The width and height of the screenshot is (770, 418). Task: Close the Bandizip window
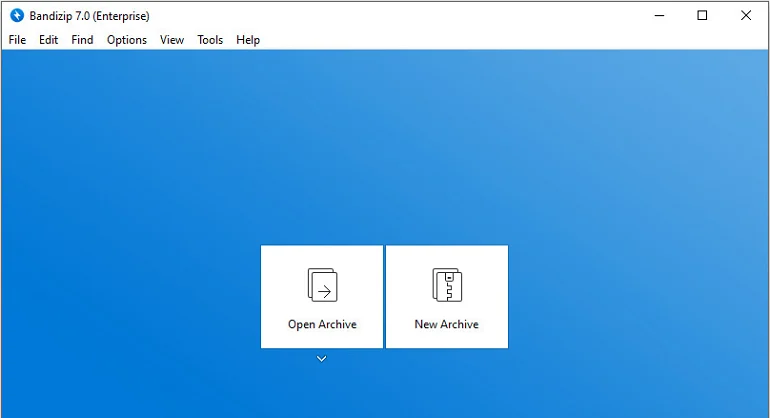(746, 16)
